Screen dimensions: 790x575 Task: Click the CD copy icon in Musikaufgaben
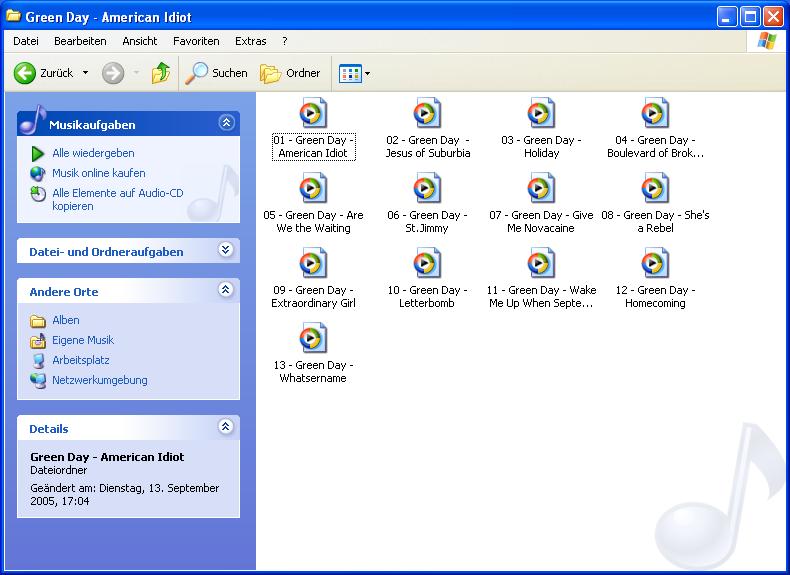(x=38, y=194)
